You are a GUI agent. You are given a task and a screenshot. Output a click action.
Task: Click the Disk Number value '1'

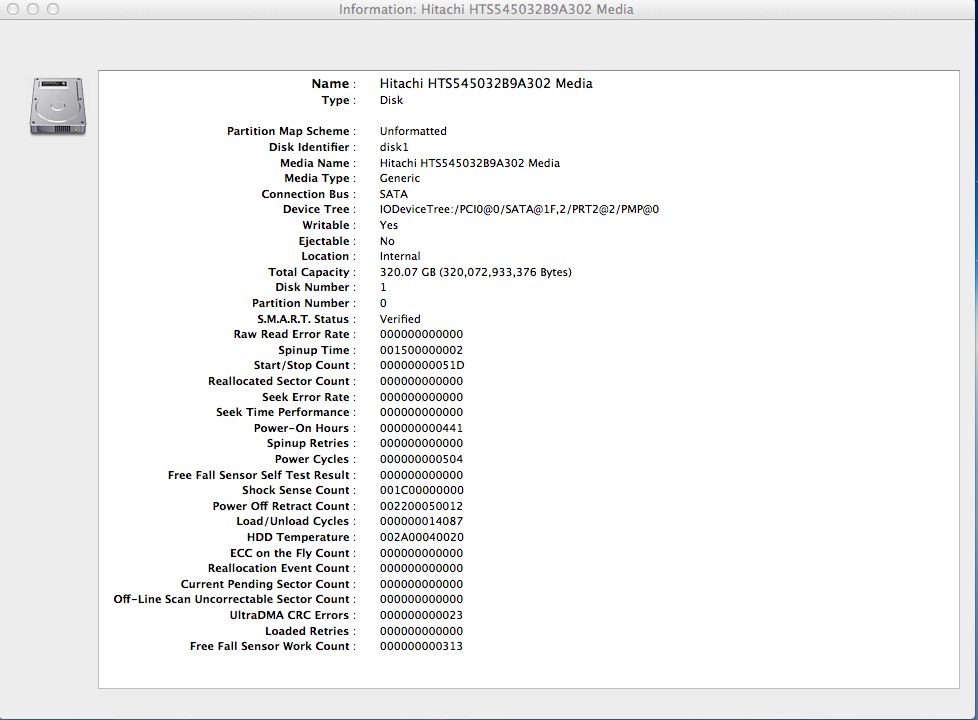383,288
